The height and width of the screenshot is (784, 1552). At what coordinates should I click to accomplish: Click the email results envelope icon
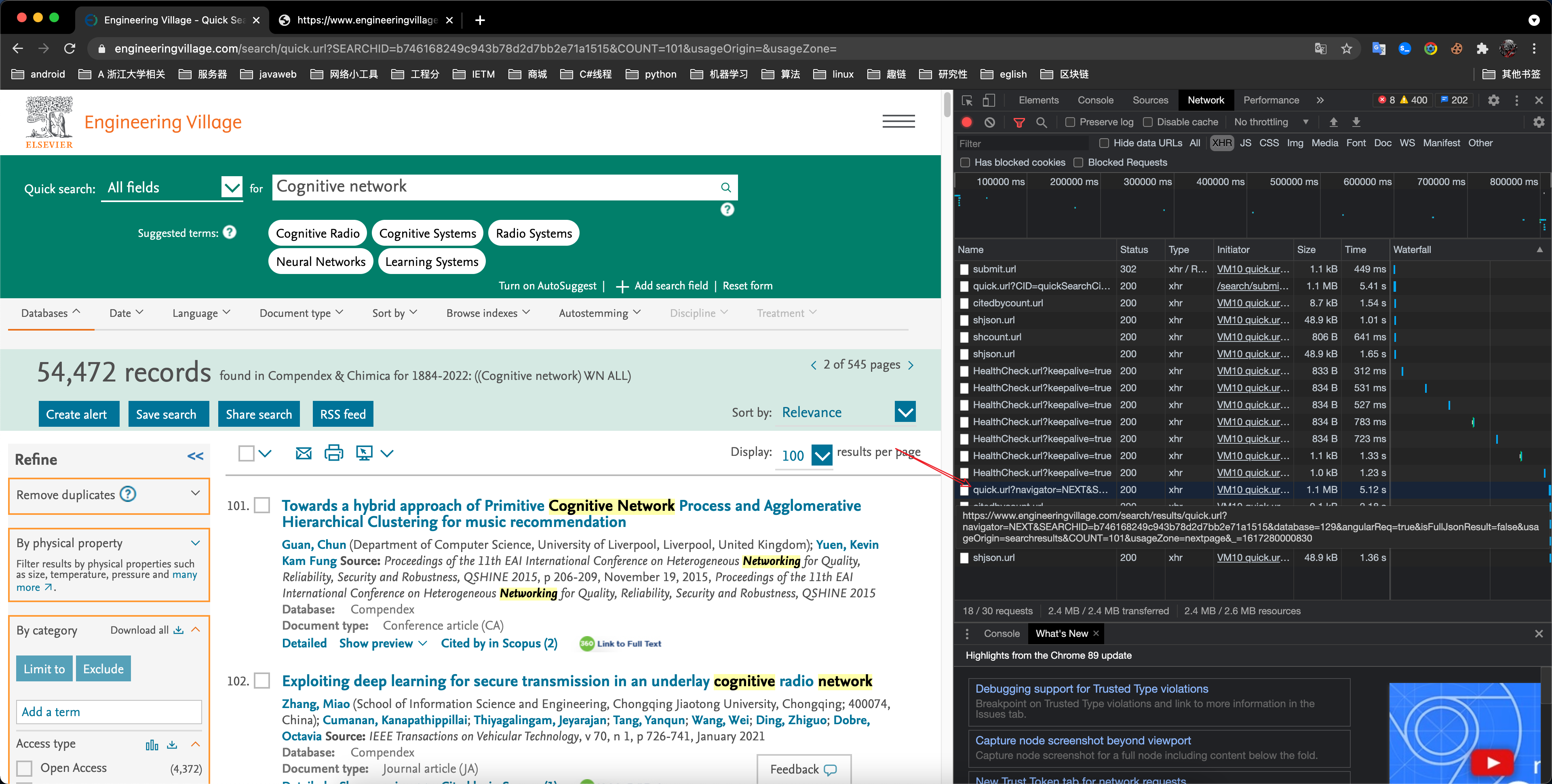304,453
